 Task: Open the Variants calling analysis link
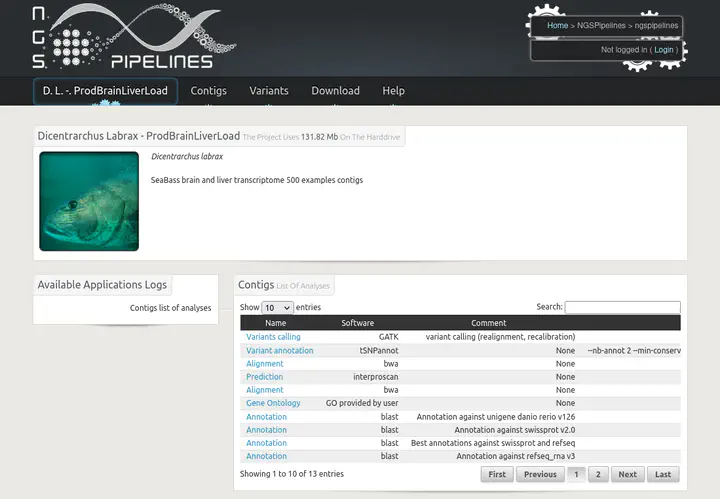[273, 337]
